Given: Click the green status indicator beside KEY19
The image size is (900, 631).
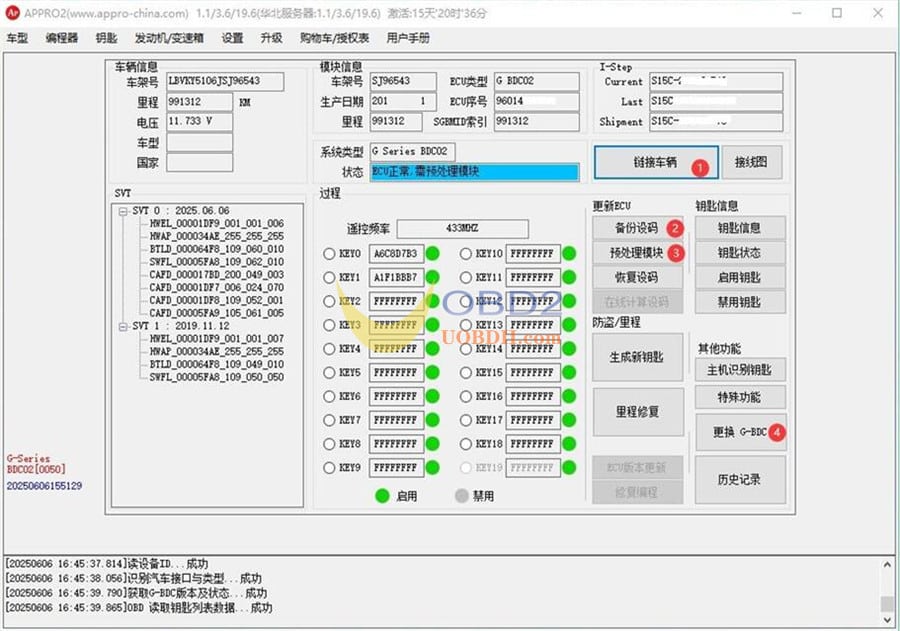Looking at the screenshot, I should [569, 467].
